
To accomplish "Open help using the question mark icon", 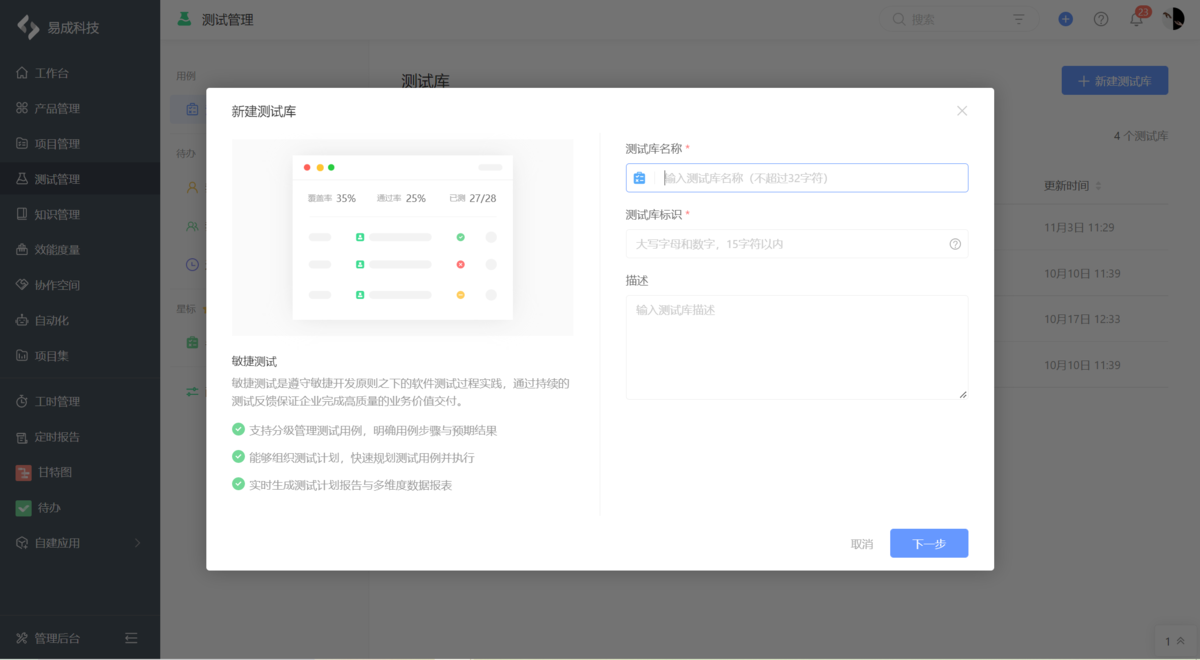I will coord(1101,18).
